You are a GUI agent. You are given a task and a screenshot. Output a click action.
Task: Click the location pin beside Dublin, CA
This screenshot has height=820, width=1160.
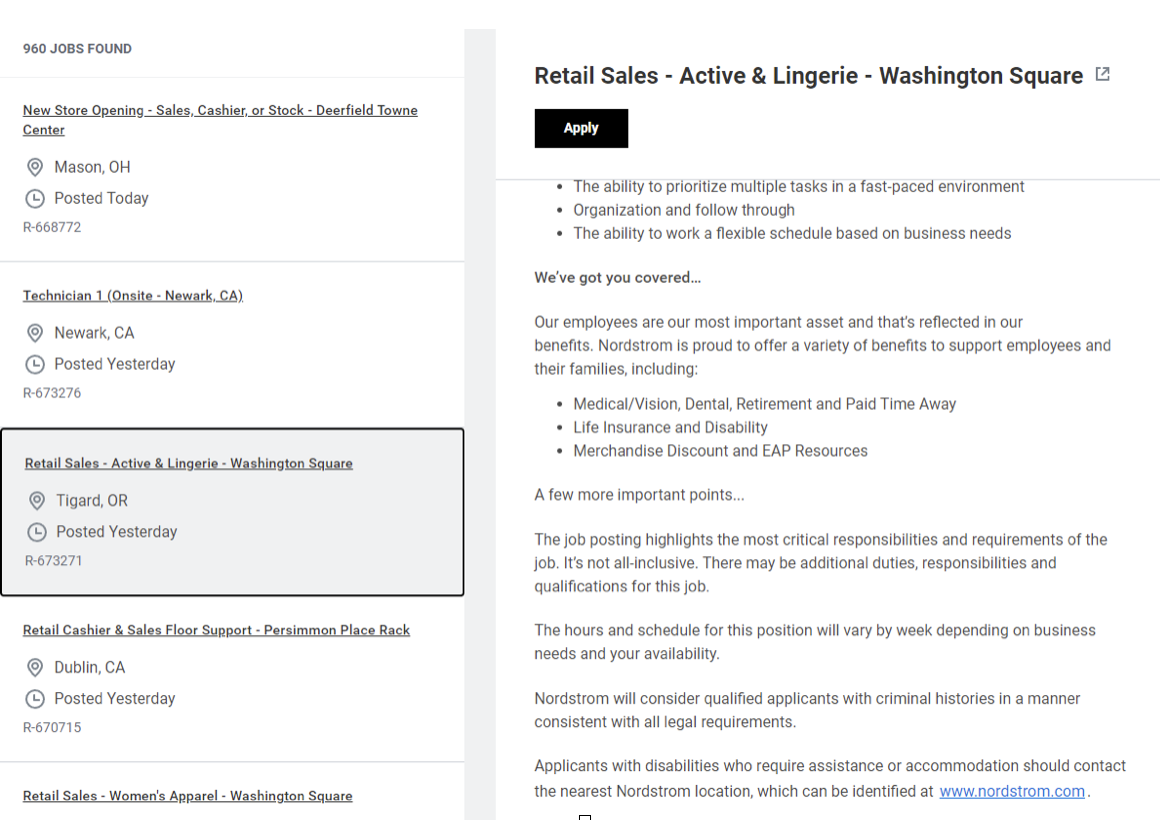(36, 667)
